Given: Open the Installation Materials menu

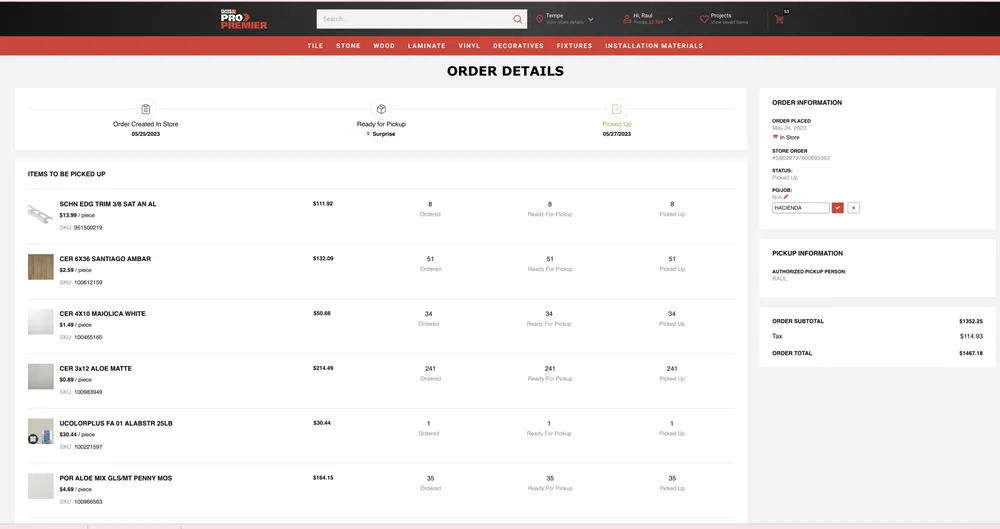Looking at the screenshot, I should tap(654, 46).
